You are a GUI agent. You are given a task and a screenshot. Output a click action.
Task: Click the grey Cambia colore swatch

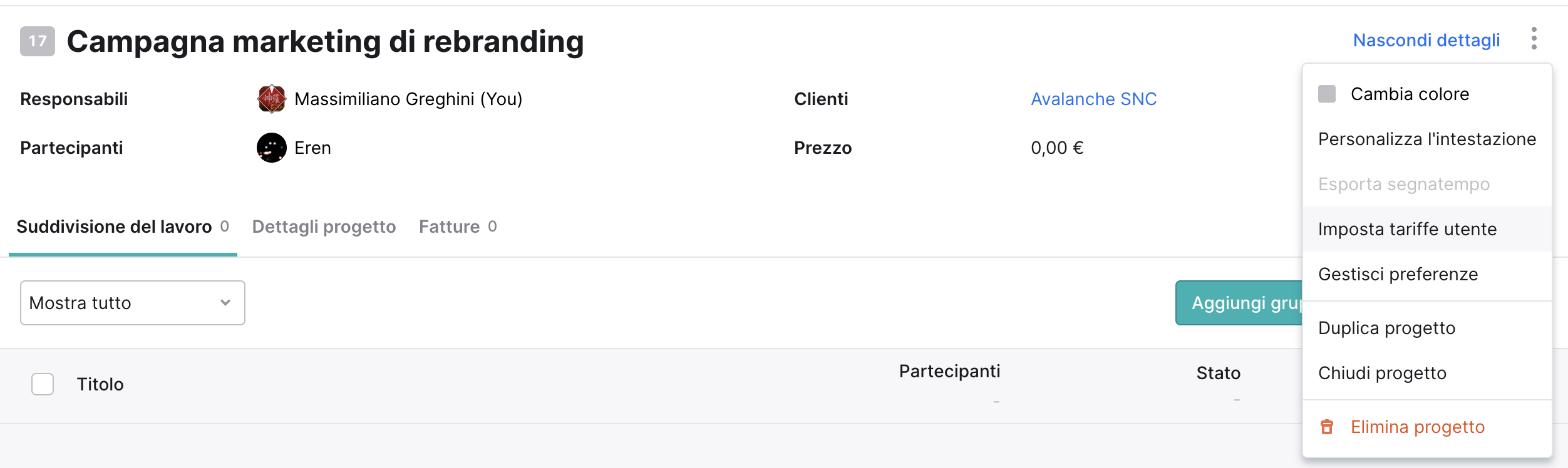(1326, 94)
